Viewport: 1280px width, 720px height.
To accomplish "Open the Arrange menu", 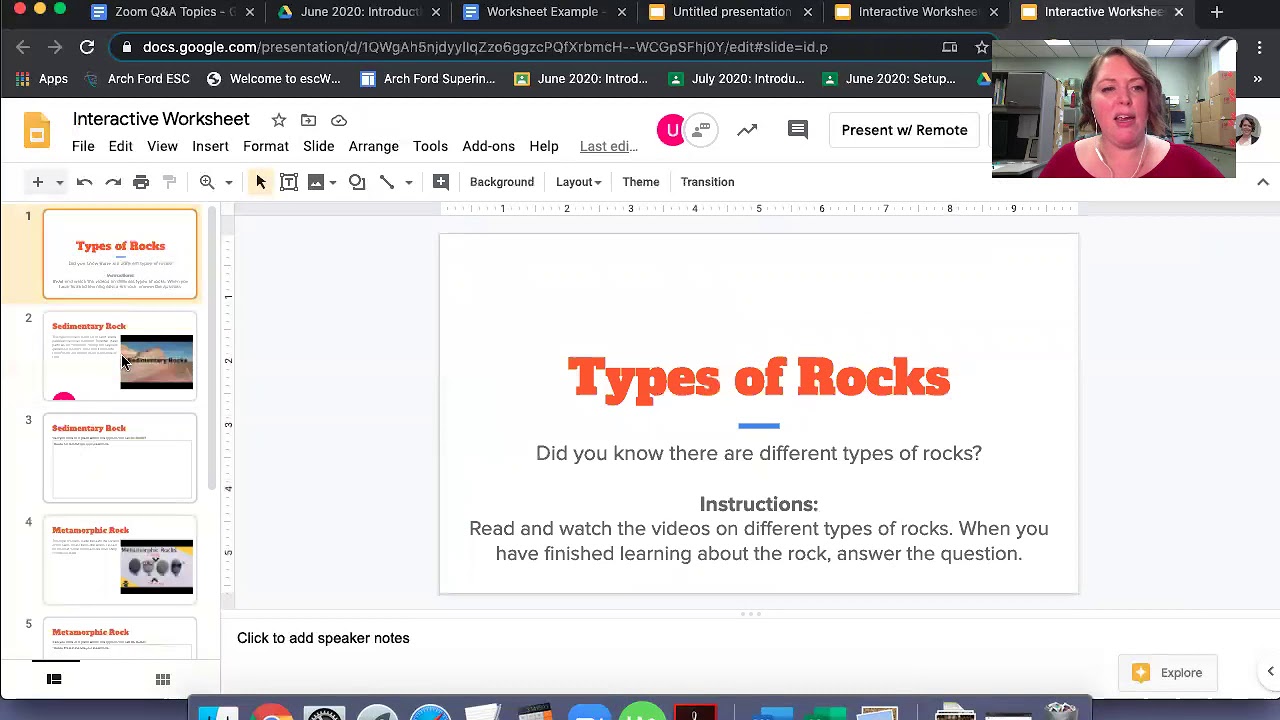I will [x=373, y=146].
